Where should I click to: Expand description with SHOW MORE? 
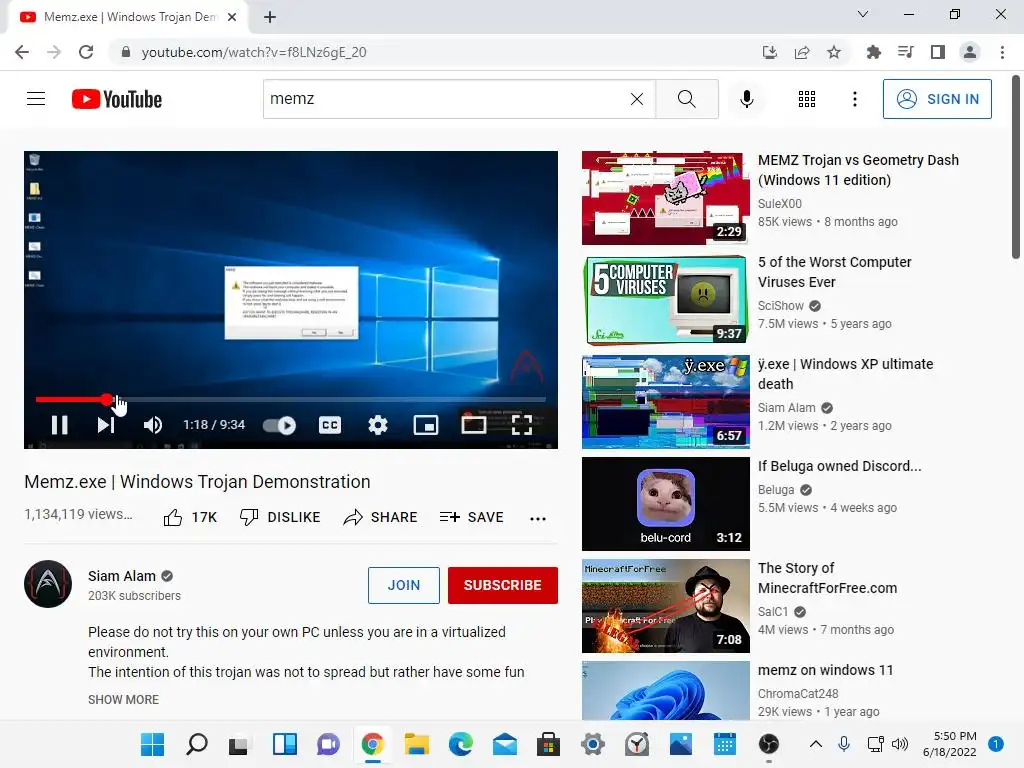pyautogui.click(x=123, y=699)
